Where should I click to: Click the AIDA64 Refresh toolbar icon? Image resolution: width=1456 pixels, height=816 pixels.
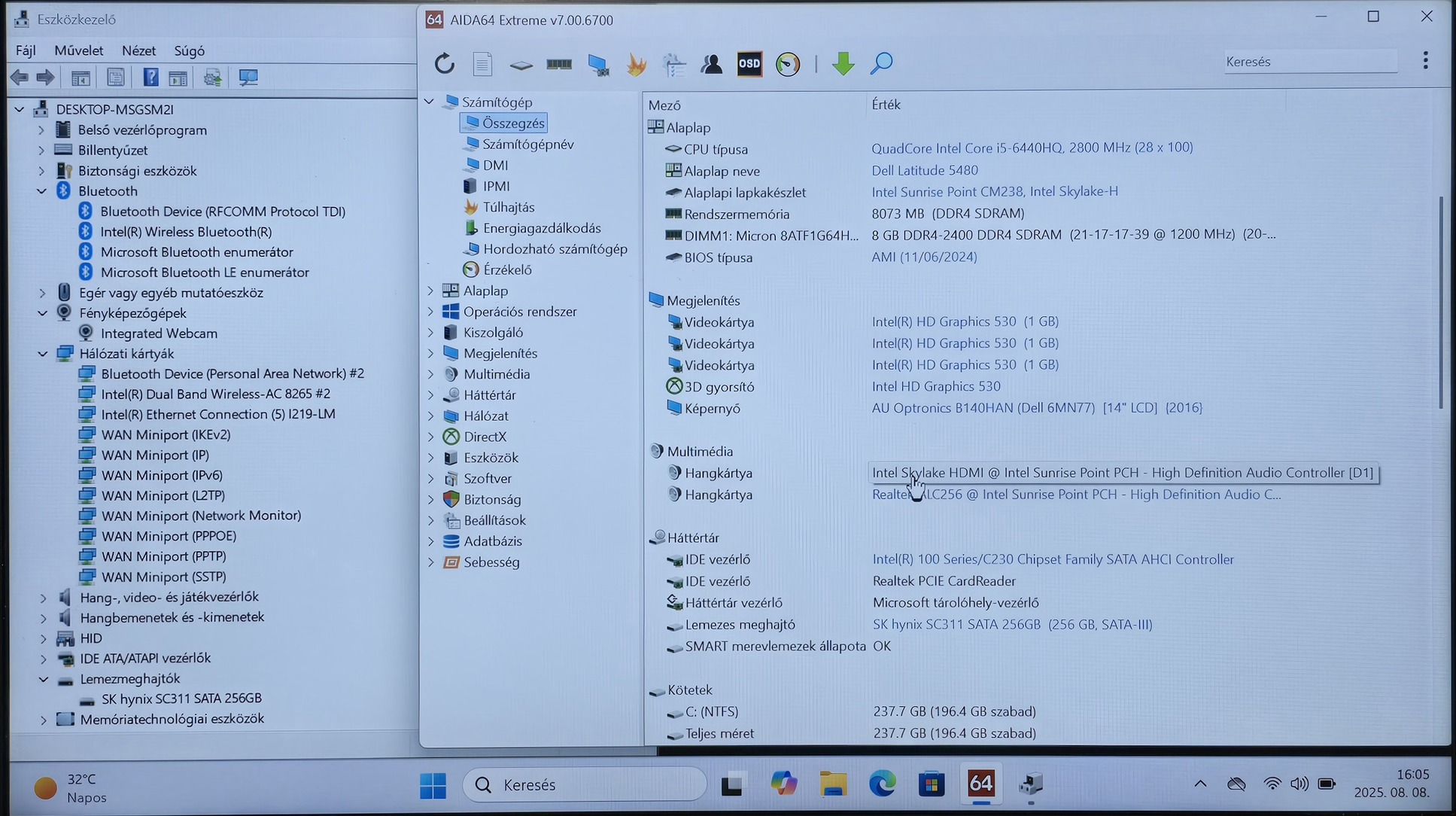click(445, 64)
